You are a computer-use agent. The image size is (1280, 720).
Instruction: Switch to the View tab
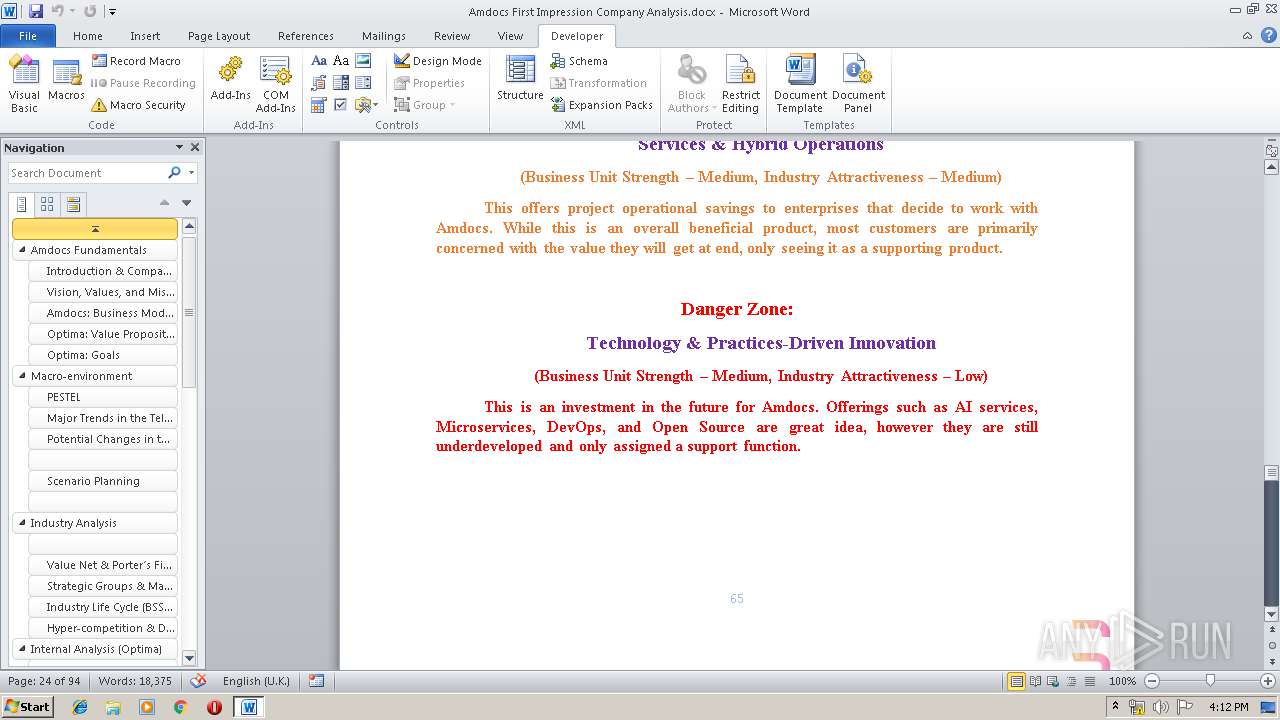pyautogui.click(x=510, y=36)
